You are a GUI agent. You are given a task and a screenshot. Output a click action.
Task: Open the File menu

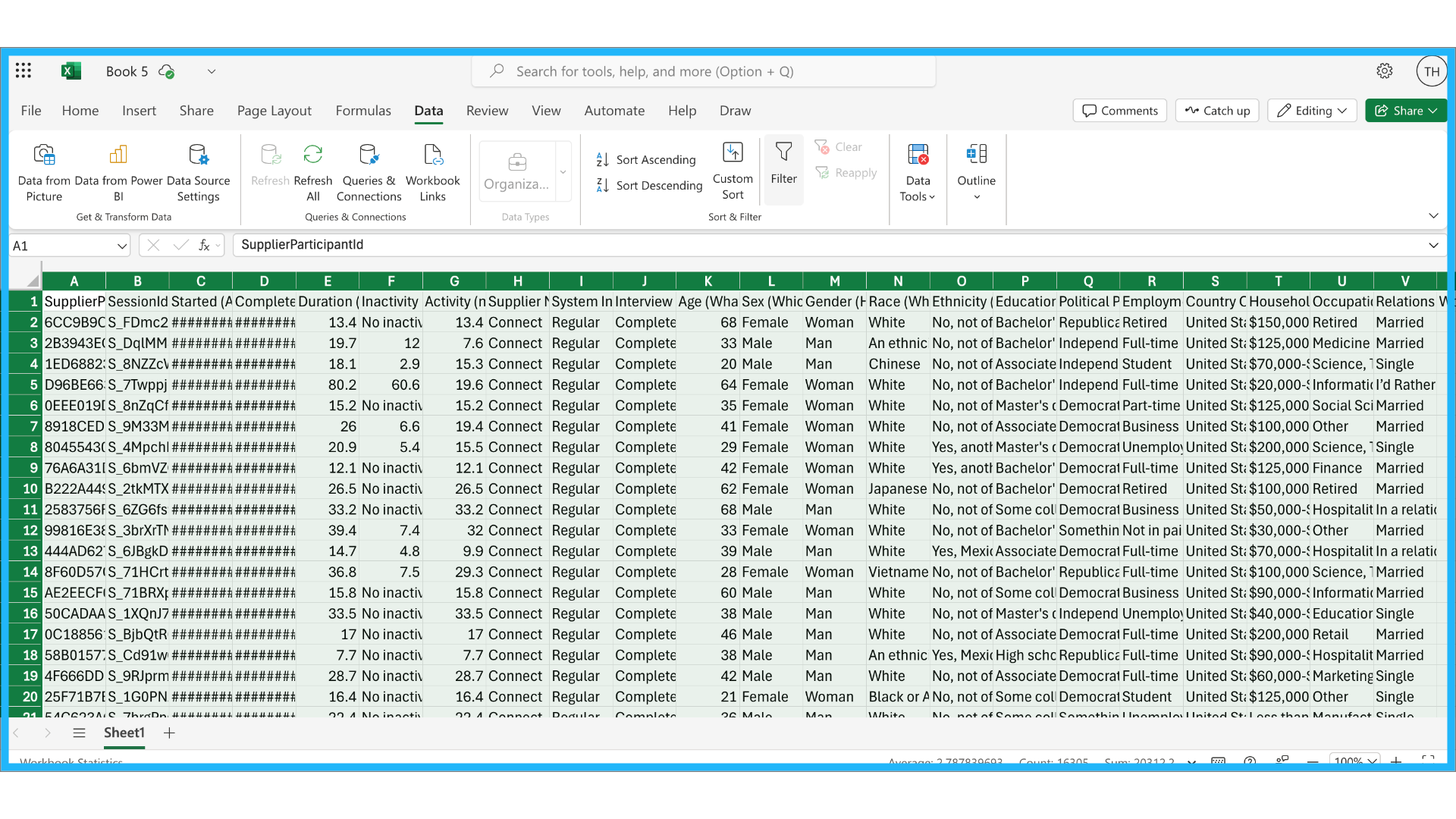tap(31, 111)
